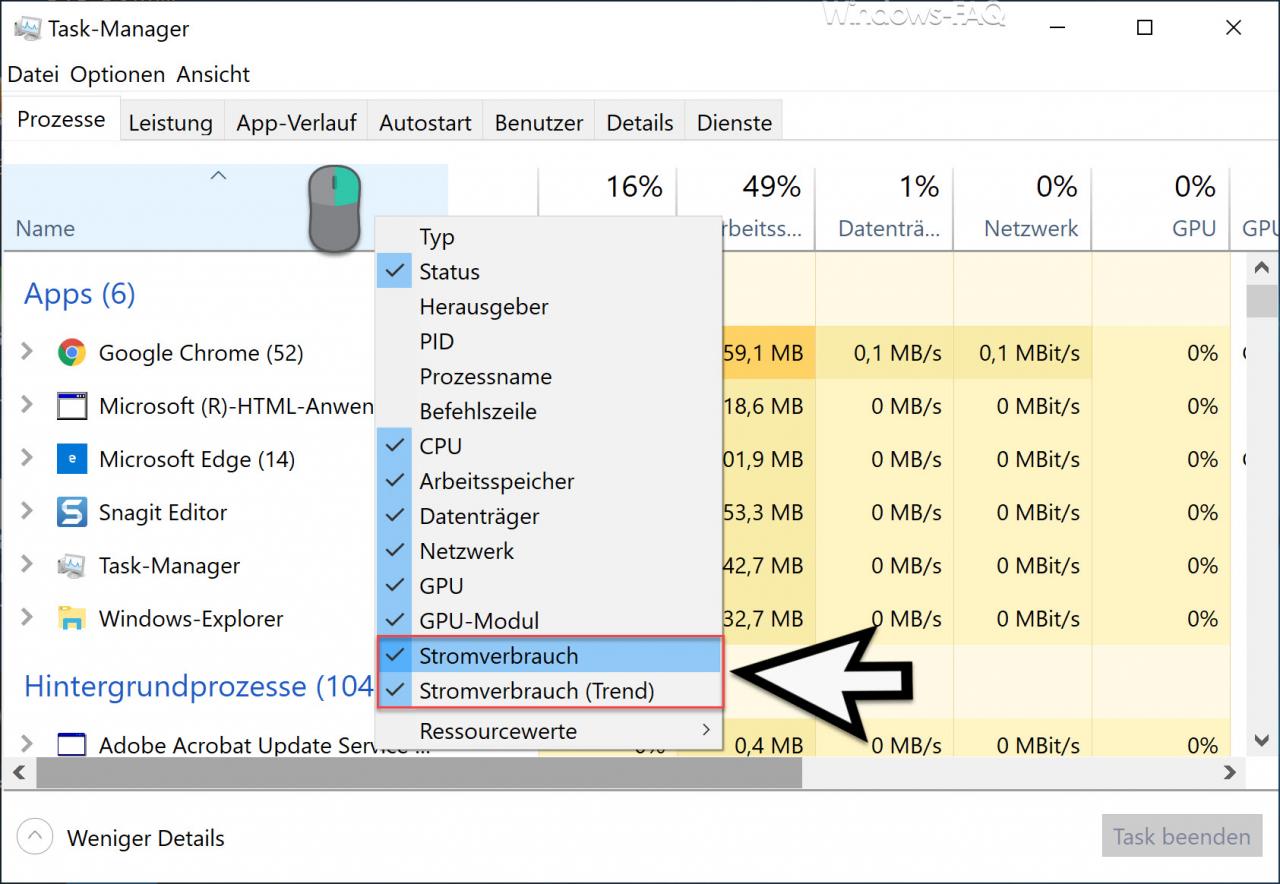Image resolution: width=1280 pixels, height=884 pixels.
Task: Click the Adobe Acrobat Update Service icon
Action: pos(71,745)
